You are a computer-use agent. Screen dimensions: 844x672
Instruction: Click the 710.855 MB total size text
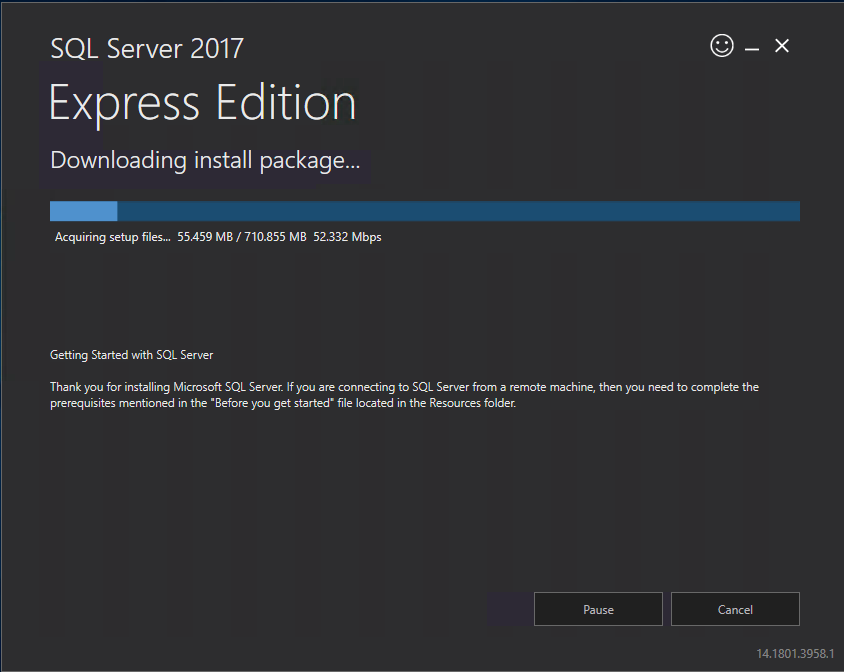point(276,237)
